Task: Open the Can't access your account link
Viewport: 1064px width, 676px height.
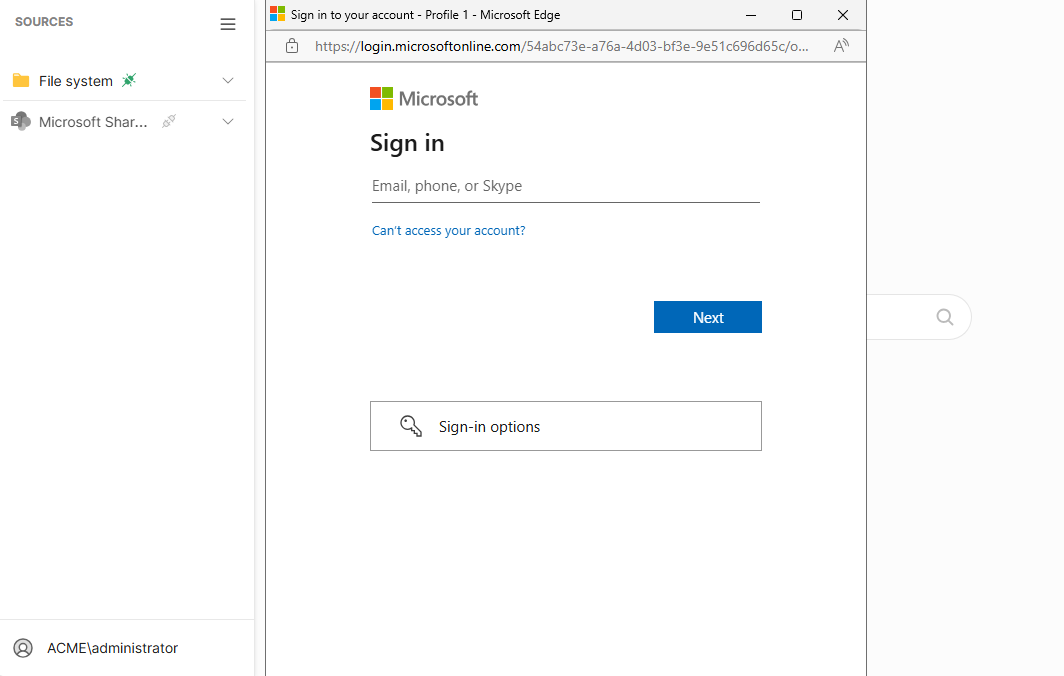Action: (x=448, y=231)
